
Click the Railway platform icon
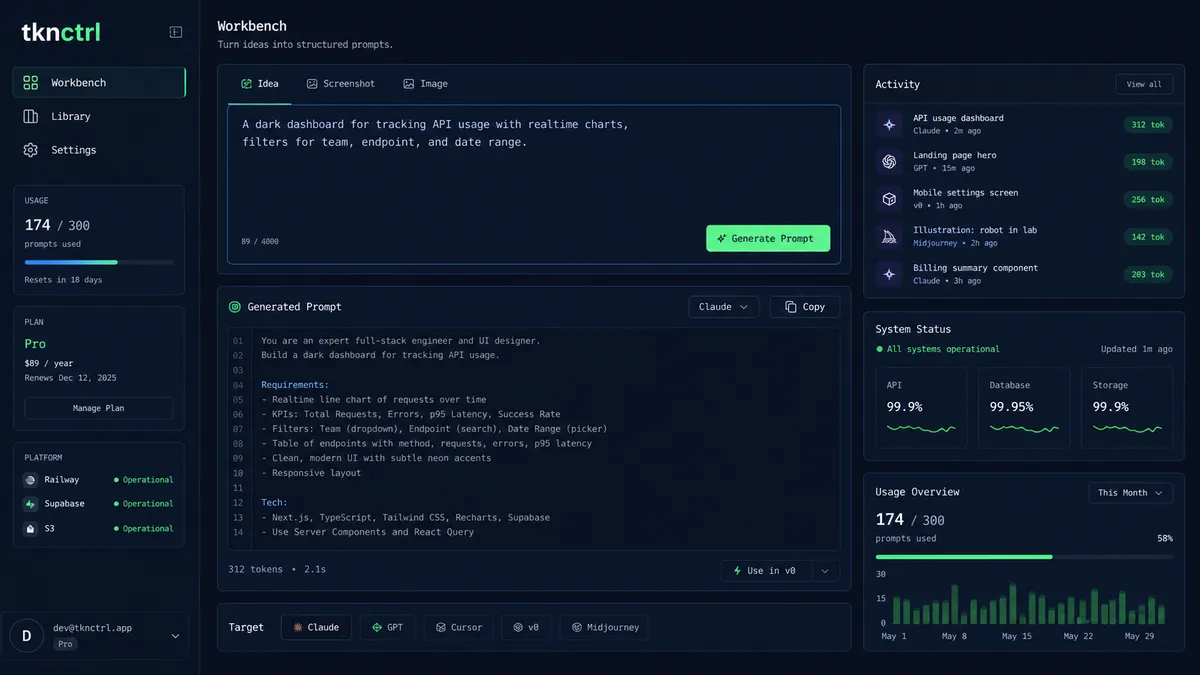[x=31, y=480]
